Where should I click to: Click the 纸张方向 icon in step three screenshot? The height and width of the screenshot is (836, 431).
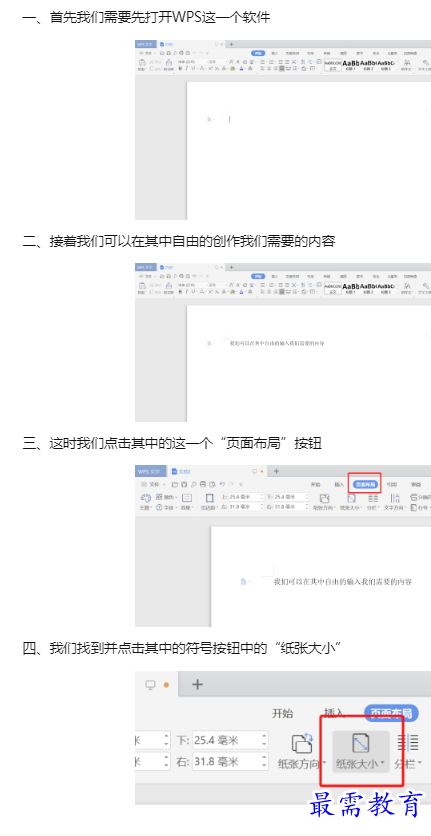[324, 498]
